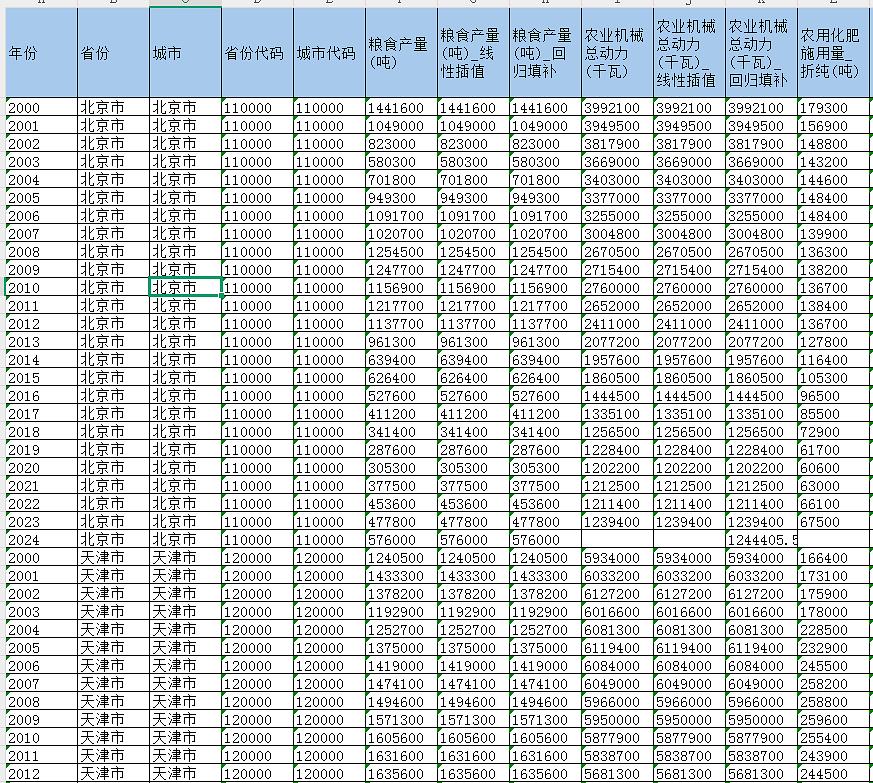The height and width of the screenshot is (783, 873).
Task: Click cell 701800 in 线性插值 grain column
Action: 473,179
